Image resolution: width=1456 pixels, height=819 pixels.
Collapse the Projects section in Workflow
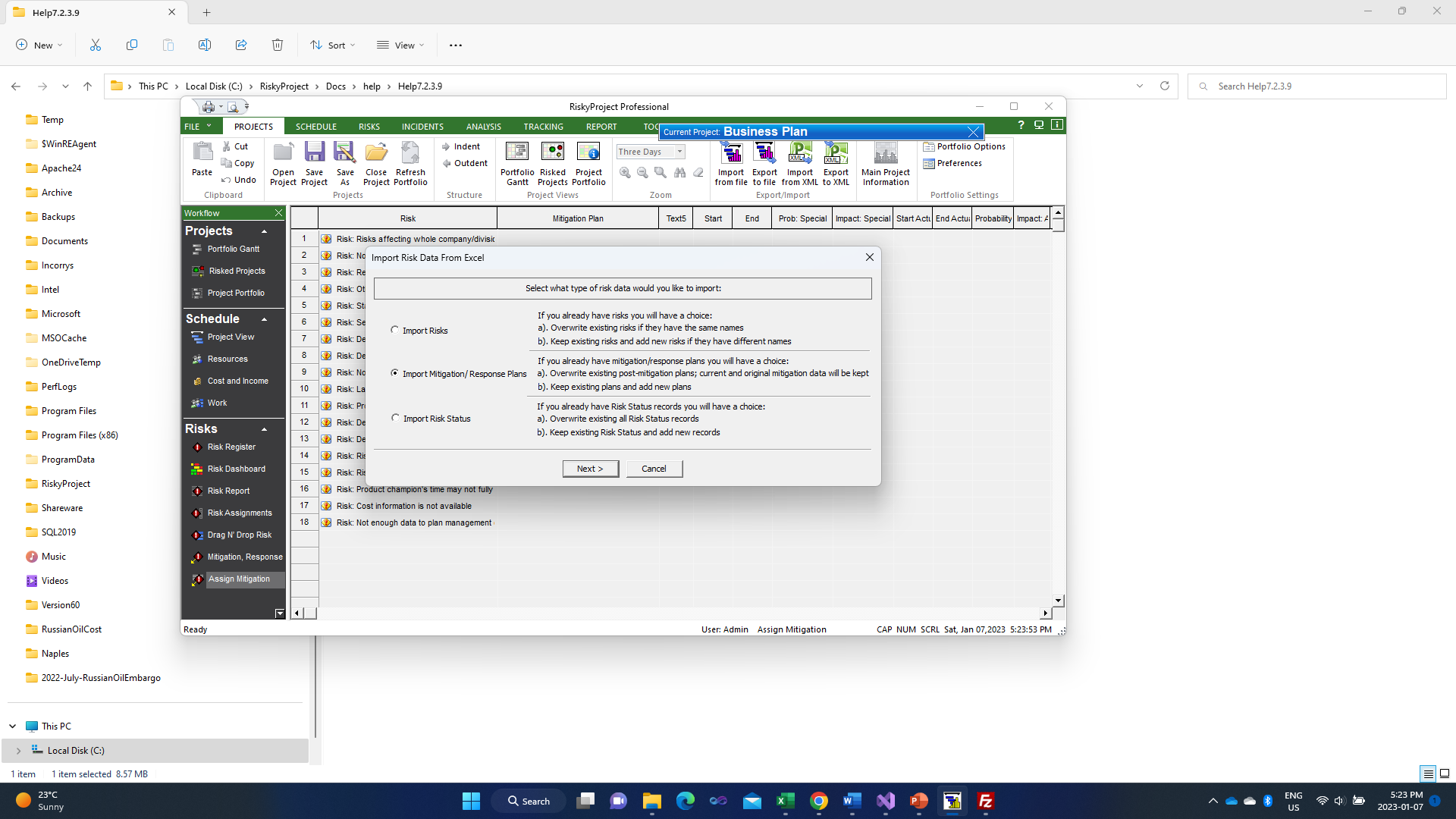[x=264, y=231]
